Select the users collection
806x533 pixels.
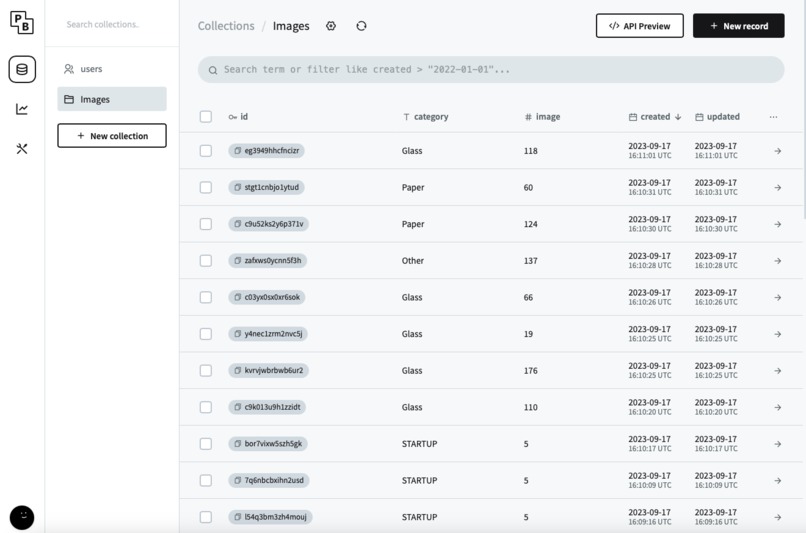click(x=112, y=69)
